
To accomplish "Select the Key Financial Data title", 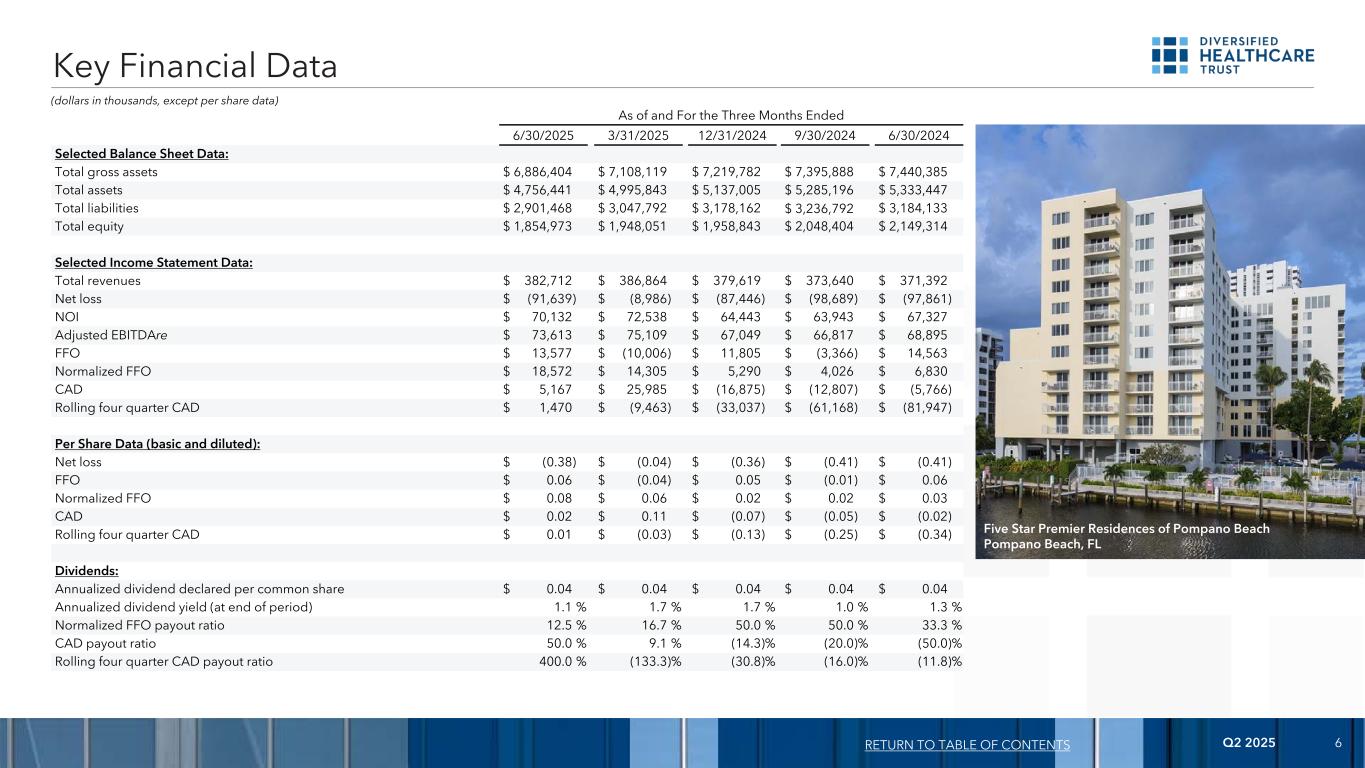I will (196, 66).
